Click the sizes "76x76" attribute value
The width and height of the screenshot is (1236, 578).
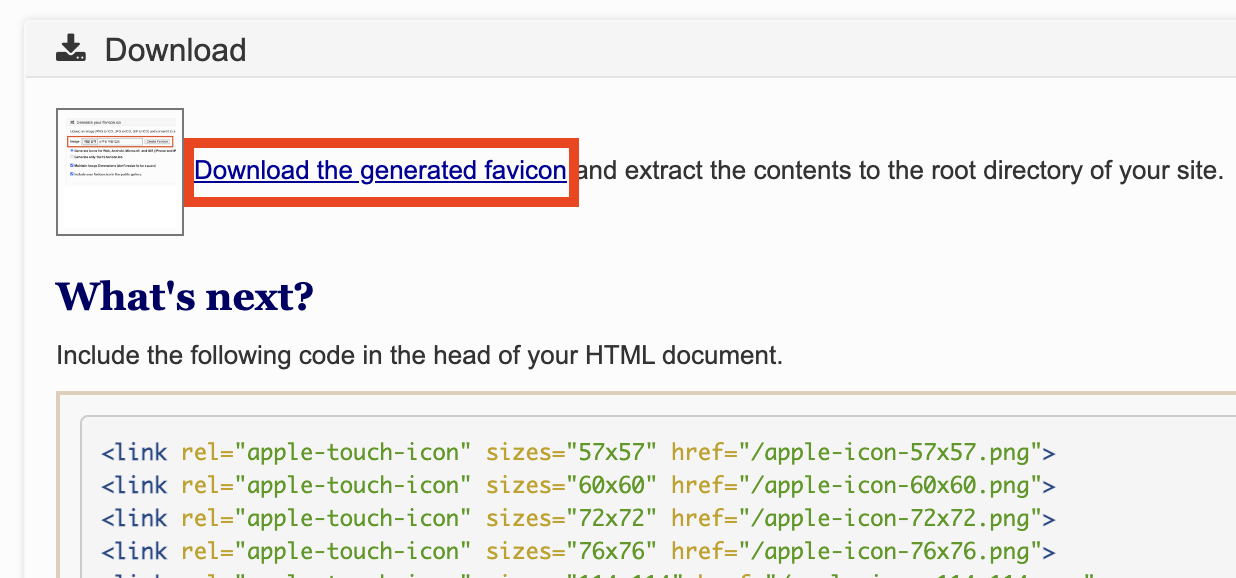(612, 551)
